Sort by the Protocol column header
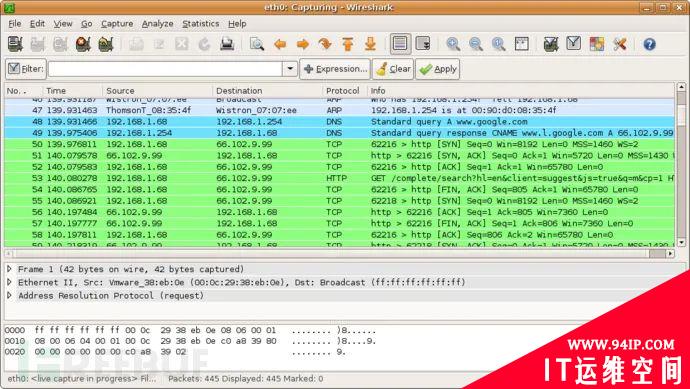The image size is (690, 389). [345, 91]
